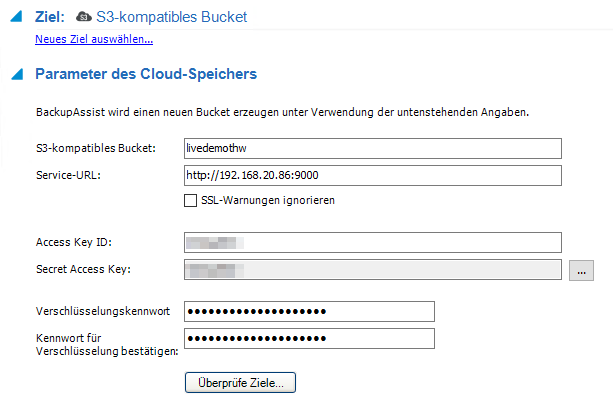
Task: Click the 'Service-URL:' label
Action: (x=67, y=176)
